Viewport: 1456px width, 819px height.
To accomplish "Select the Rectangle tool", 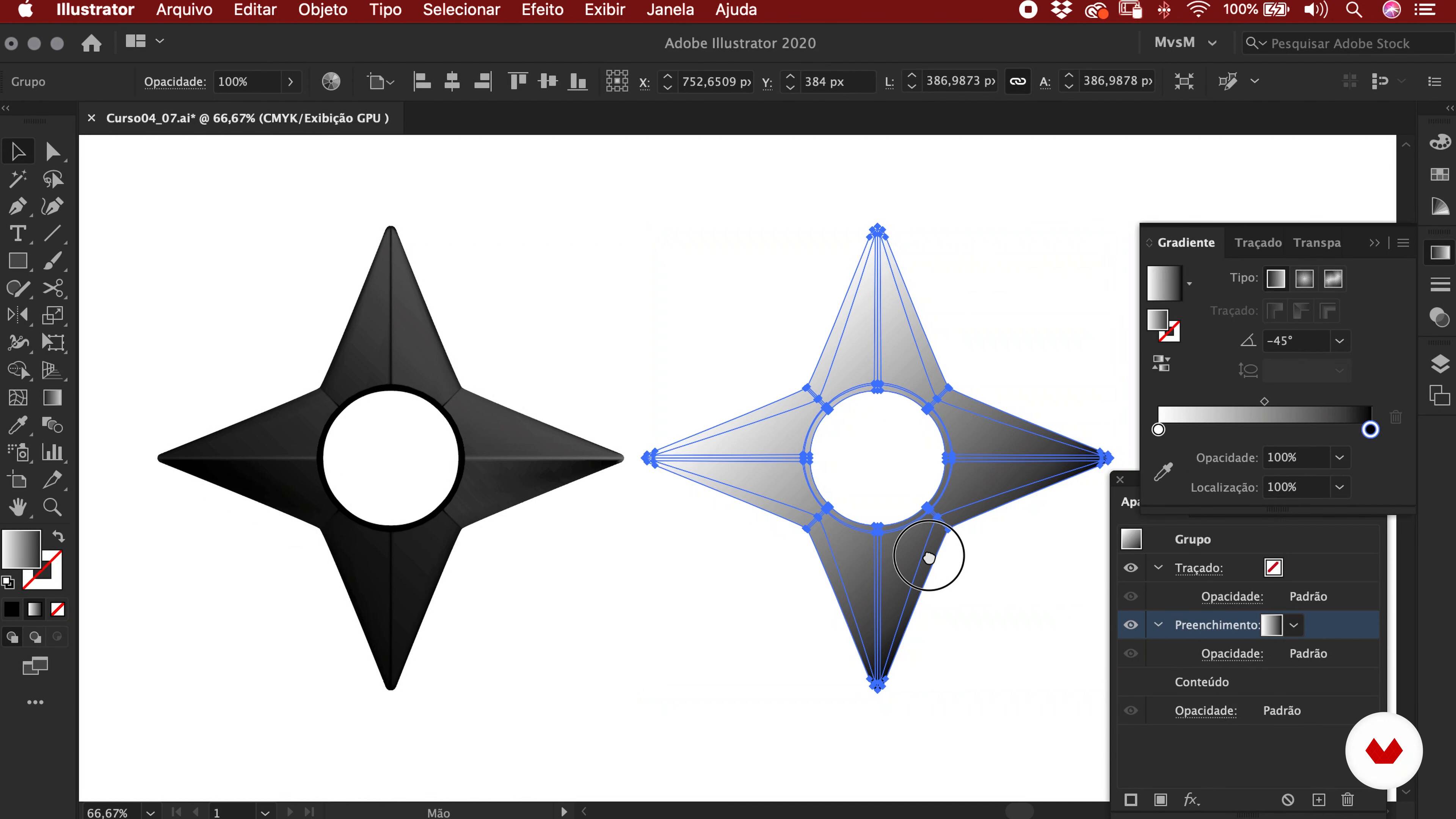I will 18,260.
